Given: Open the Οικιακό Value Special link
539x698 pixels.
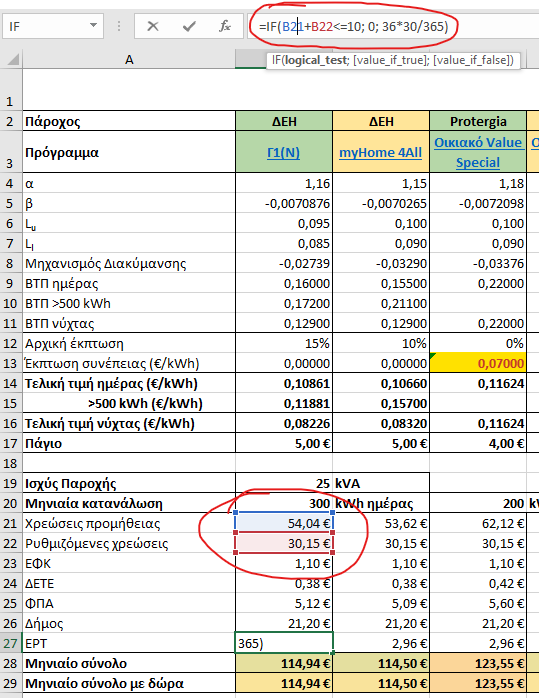Looking at the screenshot, I should [478, 152].
